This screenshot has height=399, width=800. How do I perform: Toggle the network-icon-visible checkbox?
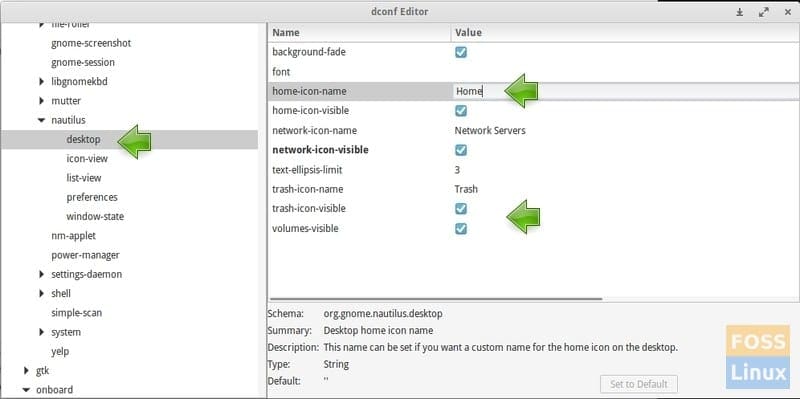pos(461,150)
